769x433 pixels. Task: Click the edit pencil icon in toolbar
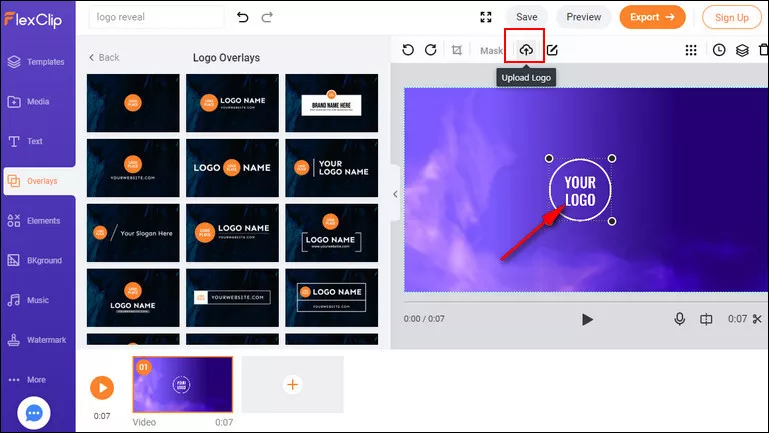coord(552,50)
